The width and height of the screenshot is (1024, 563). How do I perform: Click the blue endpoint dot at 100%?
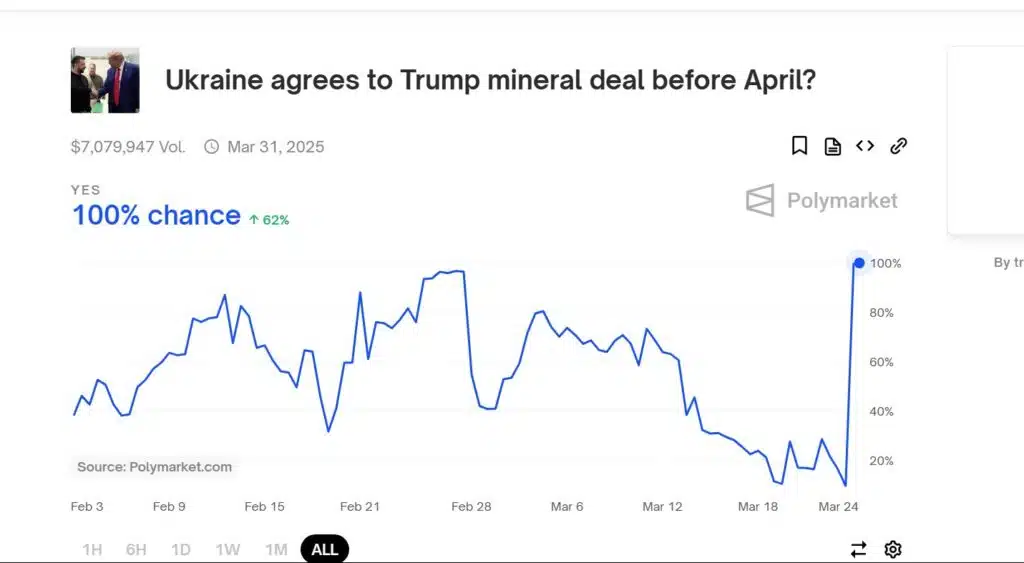pyautogui.click(x=859, y=263)
